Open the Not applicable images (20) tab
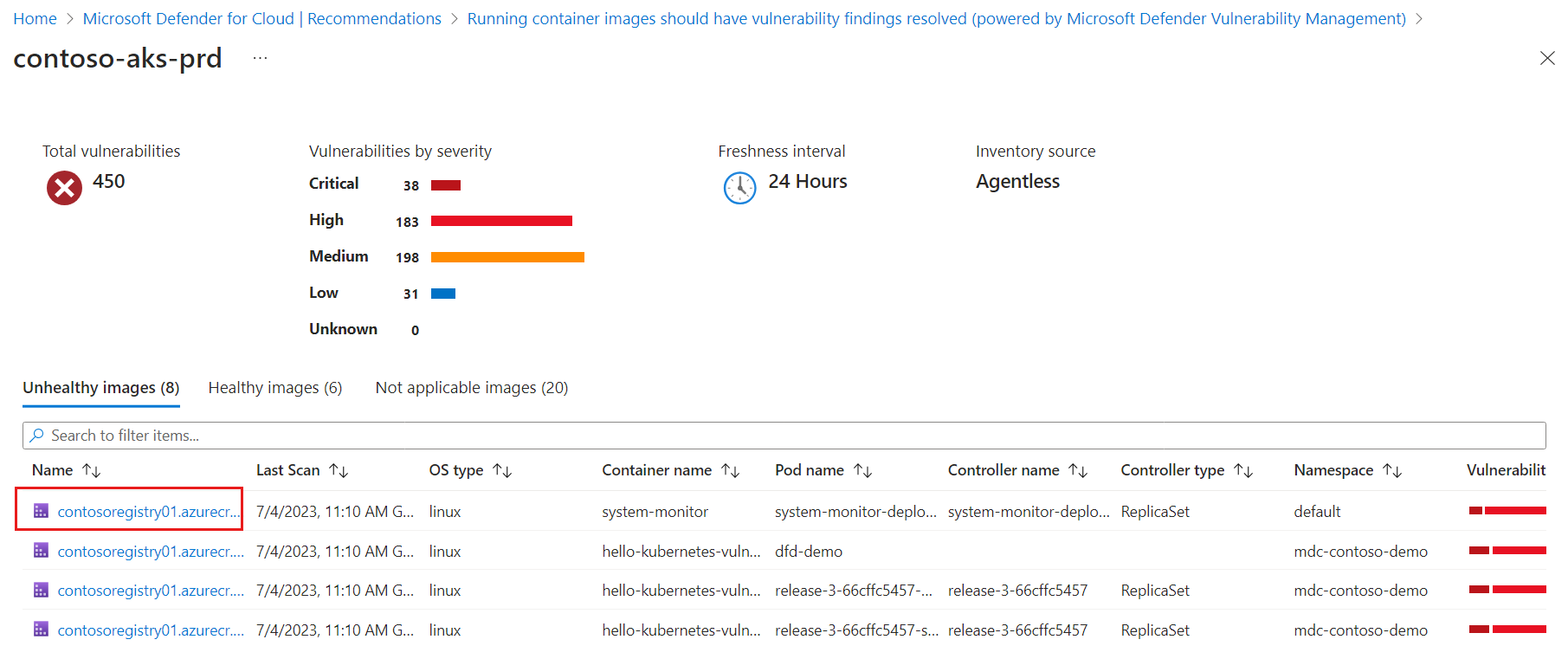The image size is (1568, 646). [472, 388]
